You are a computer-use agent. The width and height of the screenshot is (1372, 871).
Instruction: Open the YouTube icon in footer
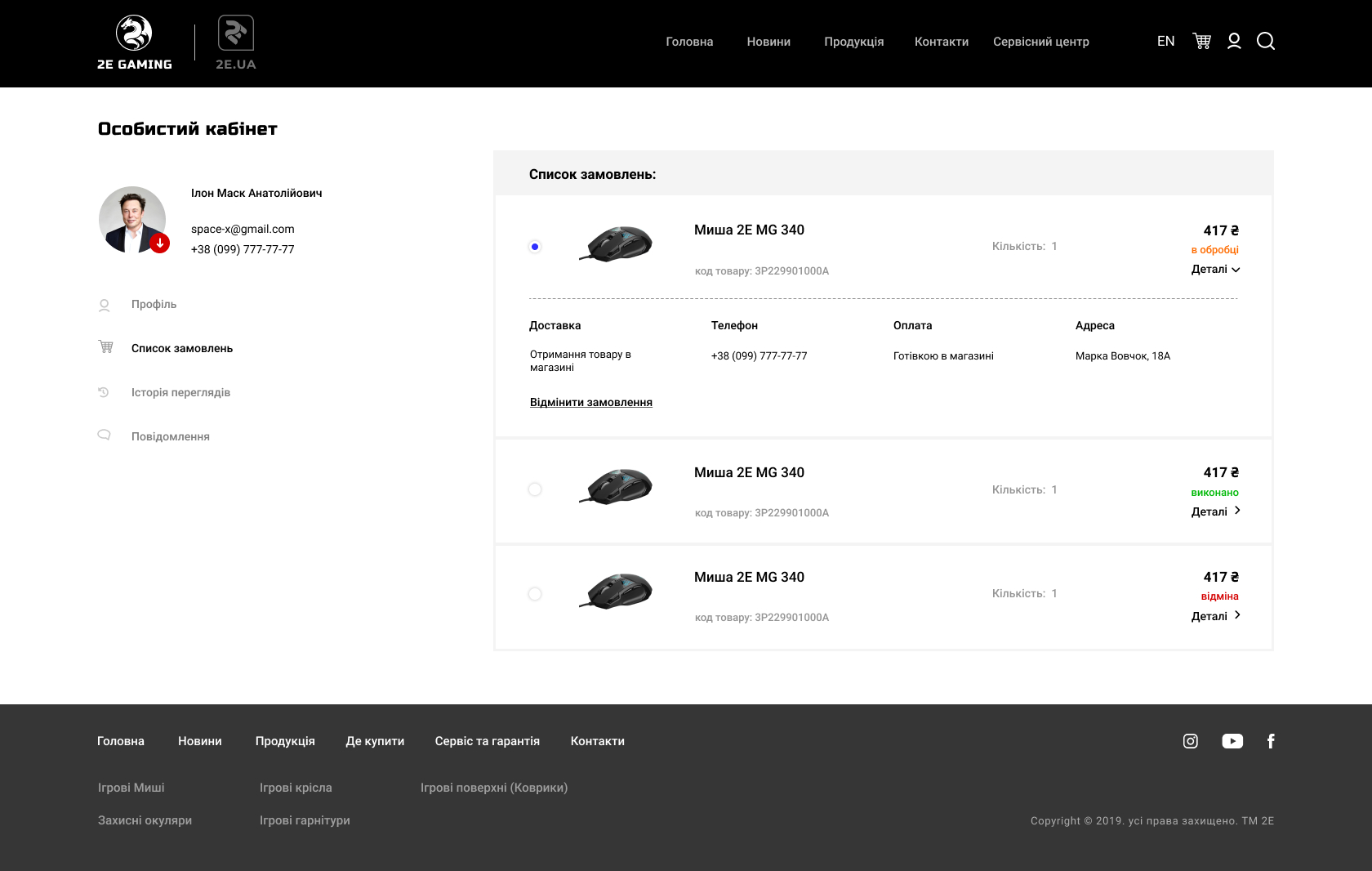(x=1232, y=741)
